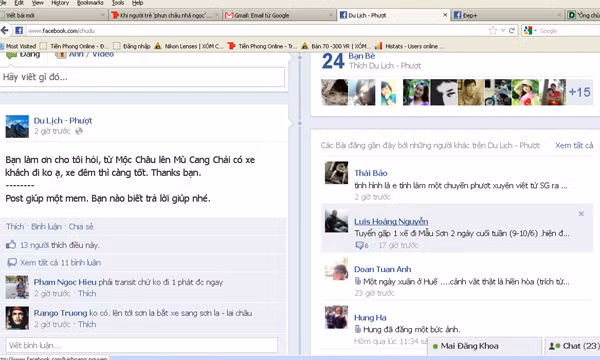Open the Du Lịch - Phượt page avatar
Image resolution: width=600 pixels, height=360 pixels.
point(17,126)
